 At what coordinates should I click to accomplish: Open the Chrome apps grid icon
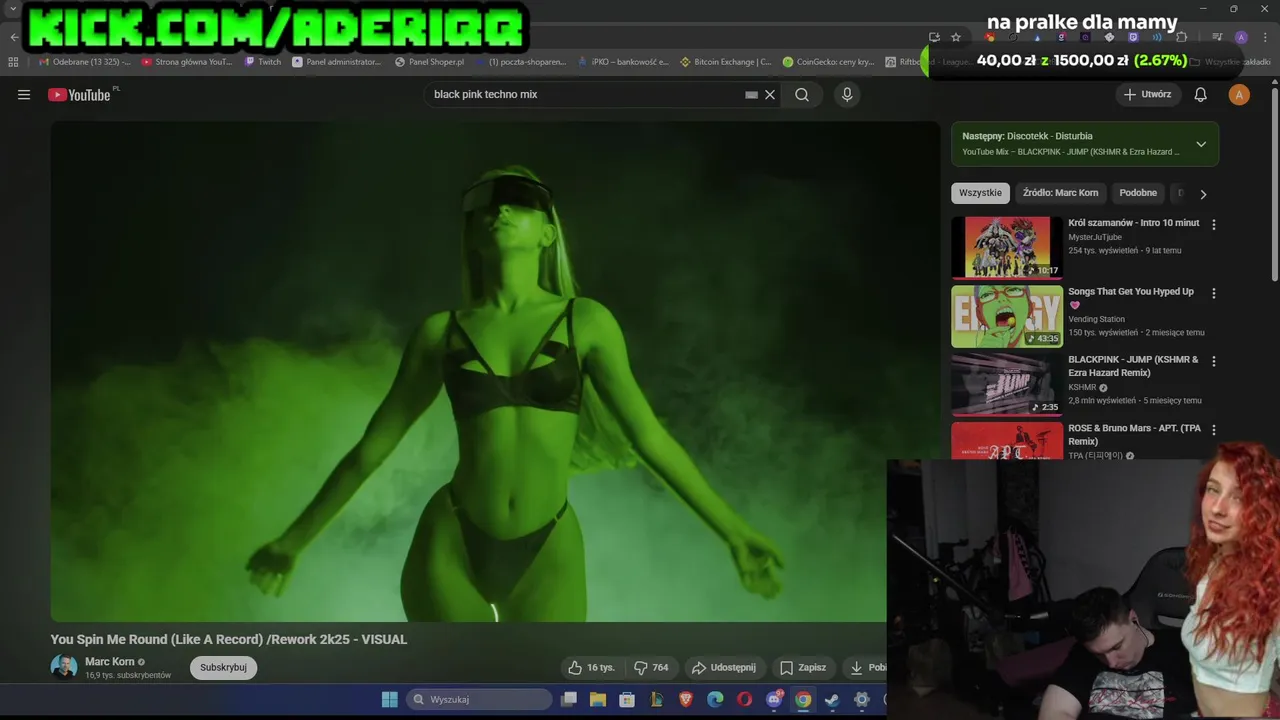coord(13,62)
